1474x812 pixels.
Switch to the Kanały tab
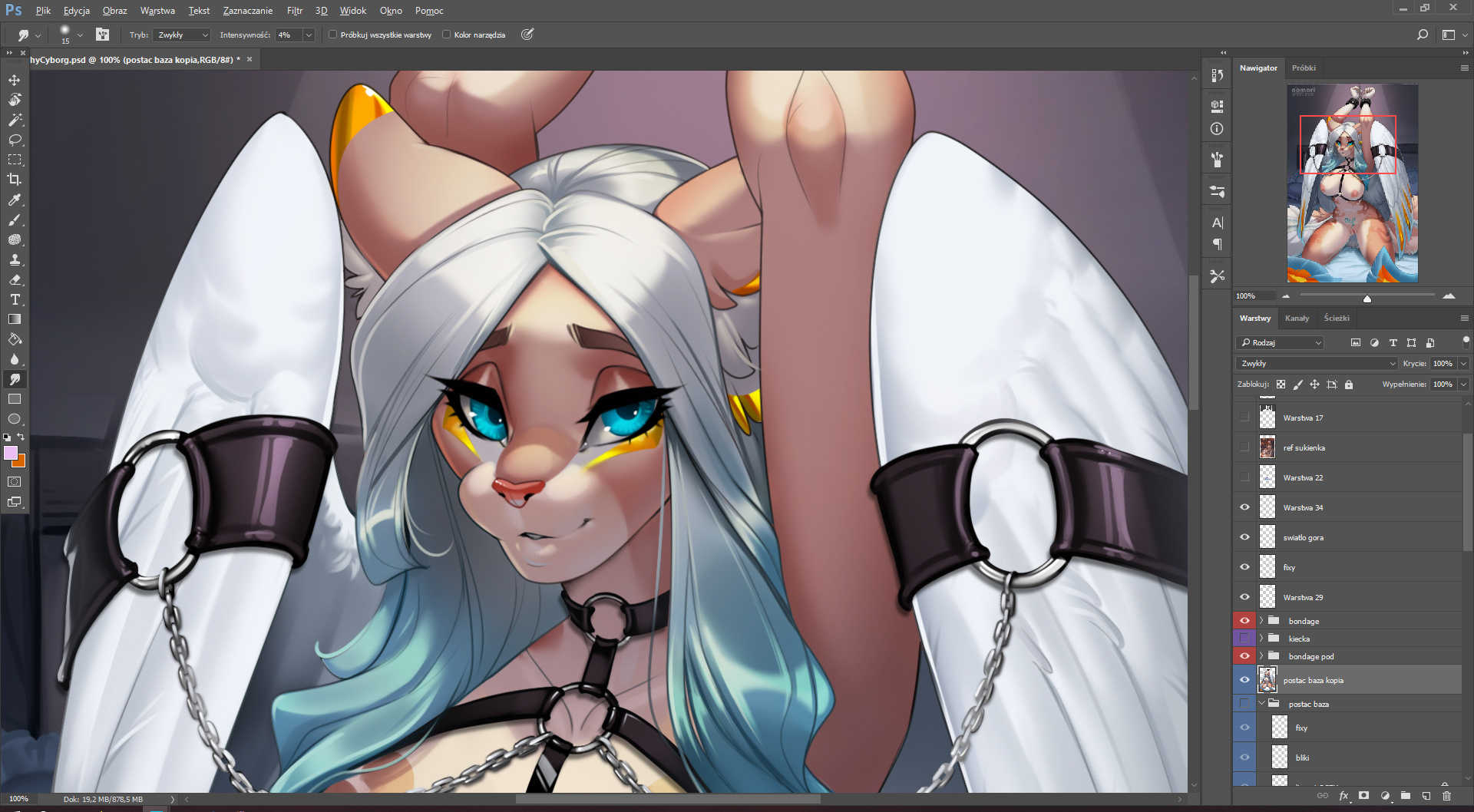[x=1297, y=319]
